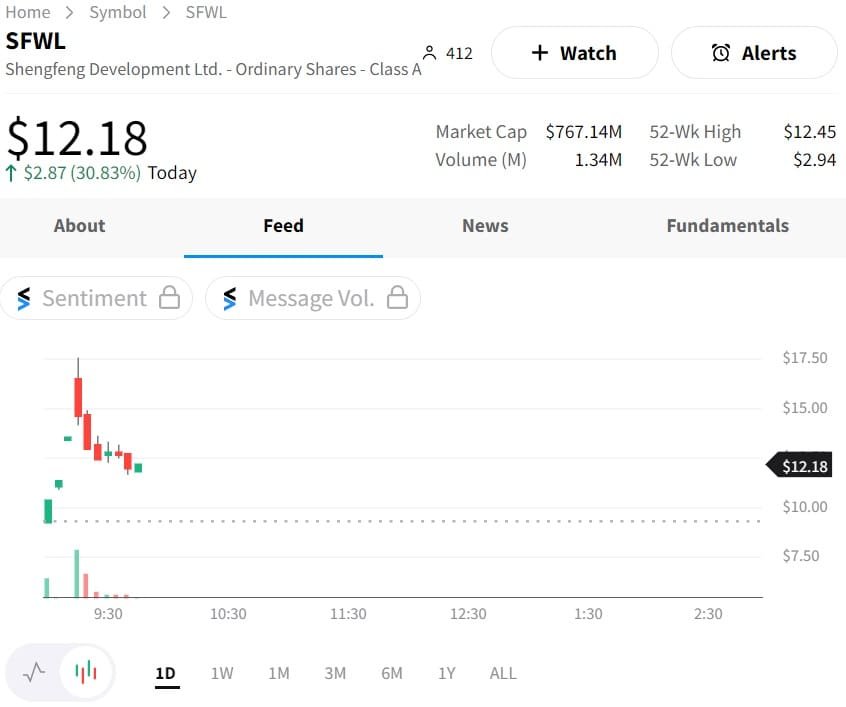The image size is (846, 707).
Task: Switch chart to 3M range
Action: point(335,673)
